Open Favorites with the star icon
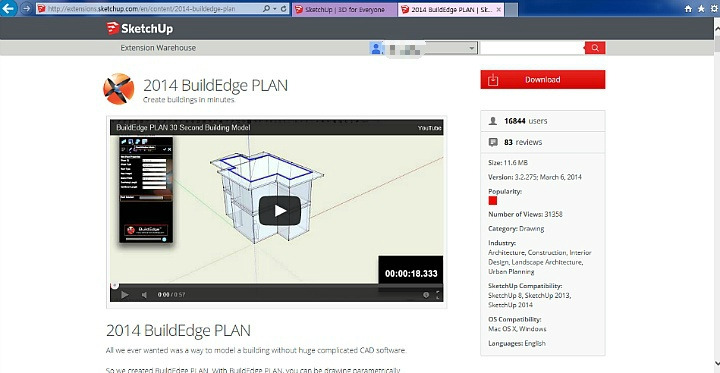This screenshot has height=373, width=720. point(701,9)
